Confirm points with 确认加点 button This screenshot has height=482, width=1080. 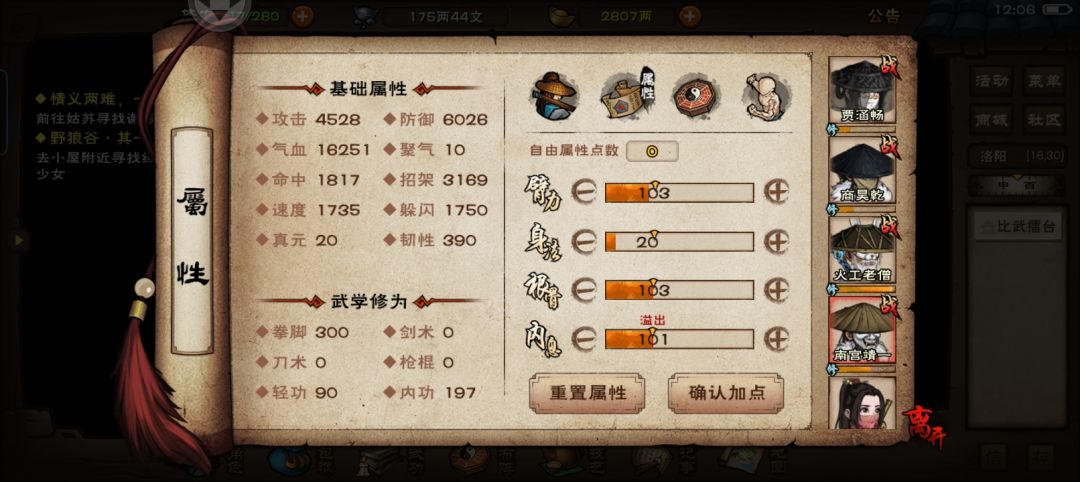coord(726,393)
